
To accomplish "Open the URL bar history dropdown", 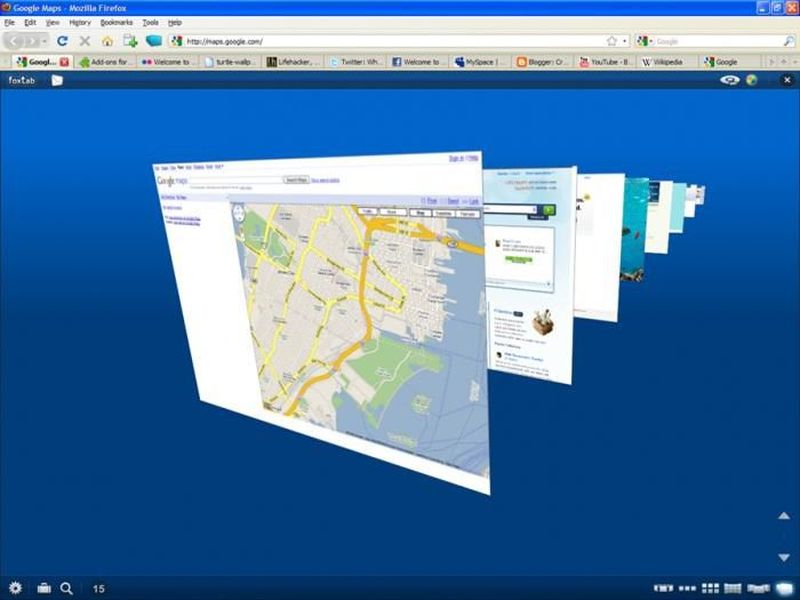I will [x=625, y=41].
